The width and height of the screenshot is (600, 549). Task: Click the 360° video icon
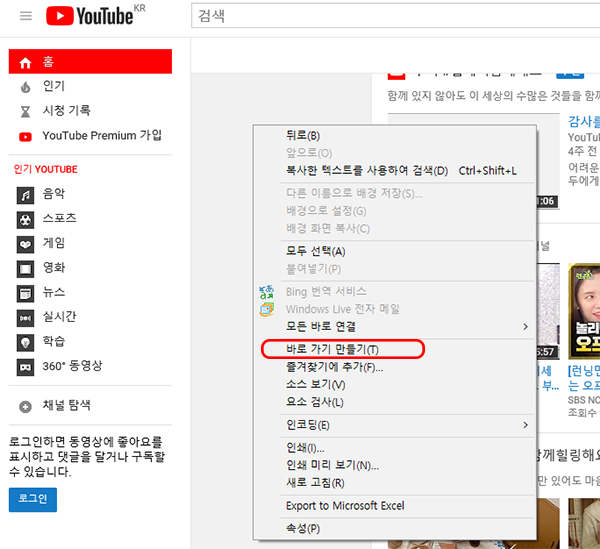coord(25,367)
